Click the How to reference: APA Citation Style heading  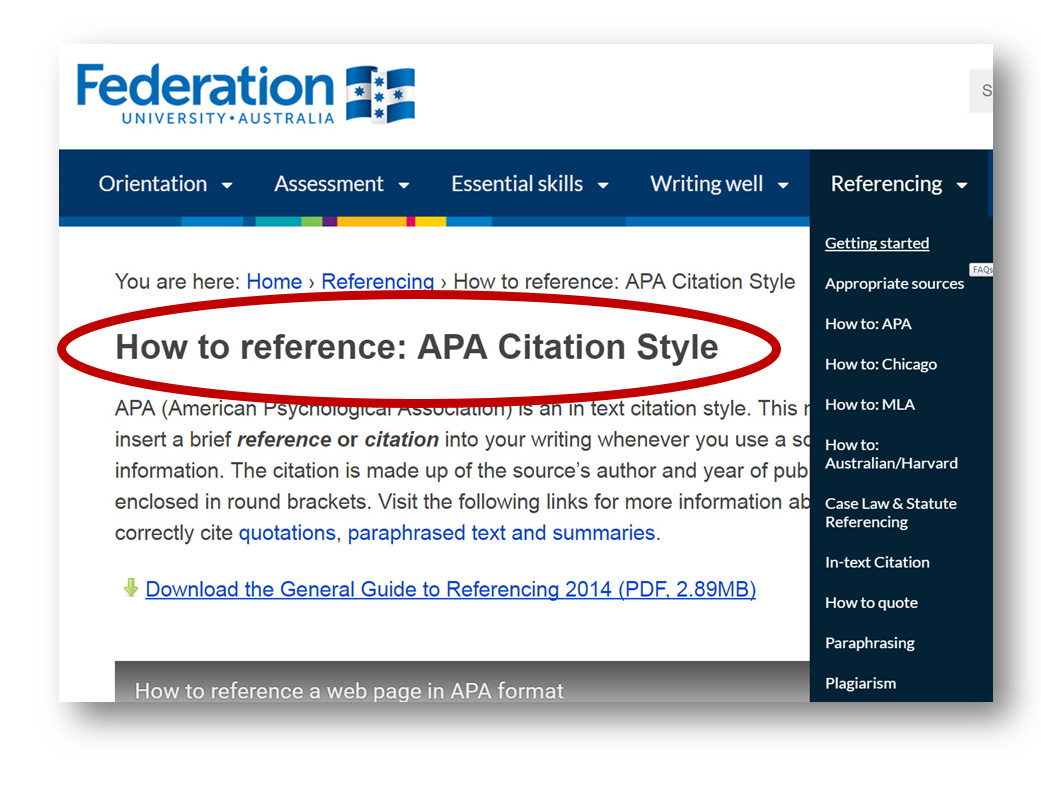[x=416, y=347]
